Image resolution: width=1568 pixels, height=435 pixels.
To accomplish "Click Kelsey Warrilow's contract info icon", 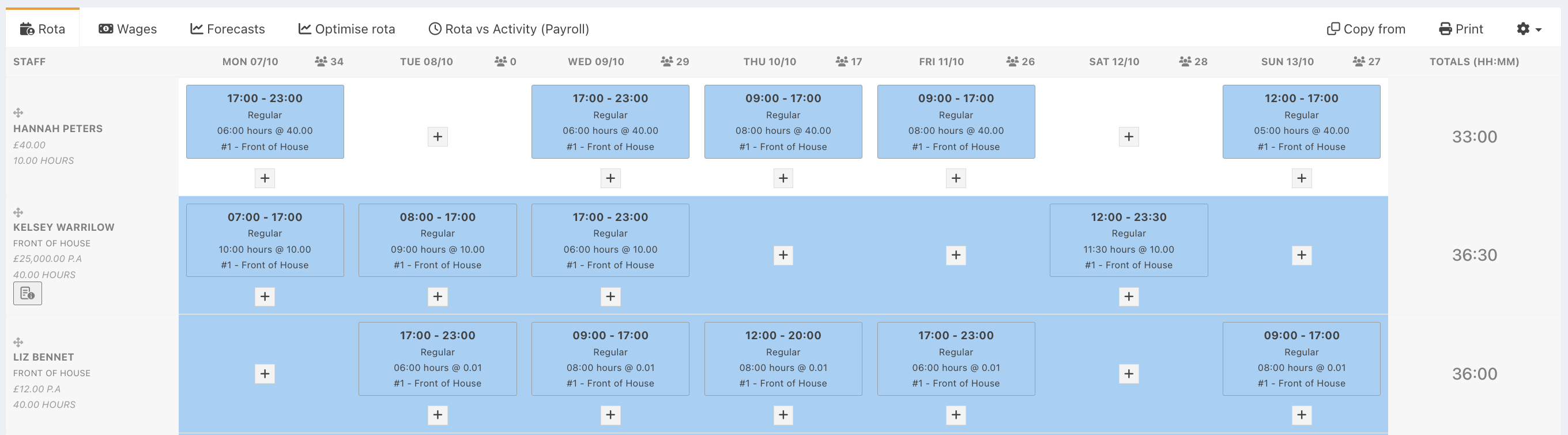I will click(x=28, y=294).
